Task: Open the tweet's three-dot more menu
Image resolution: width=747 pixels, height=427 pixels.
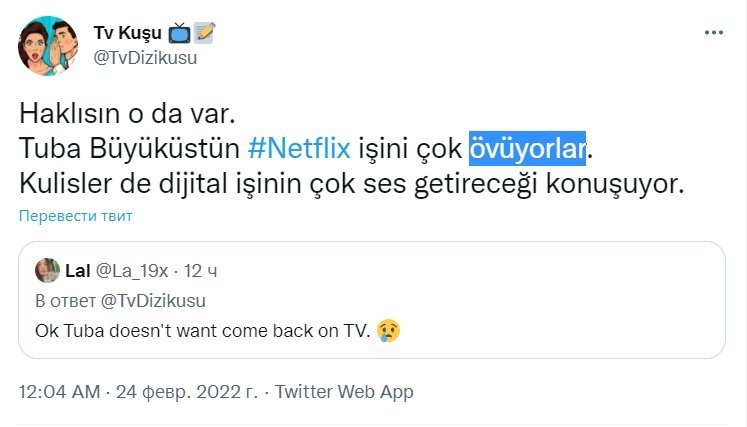Action: [713, 33]
